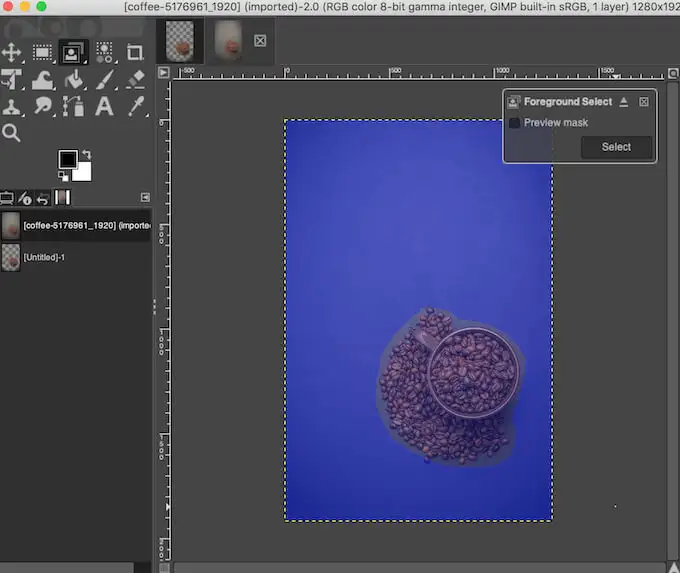Toggle Quick Mask at canvas bottom-left
This screenshot has height=573, width=680.
click(x=164, y=568)
